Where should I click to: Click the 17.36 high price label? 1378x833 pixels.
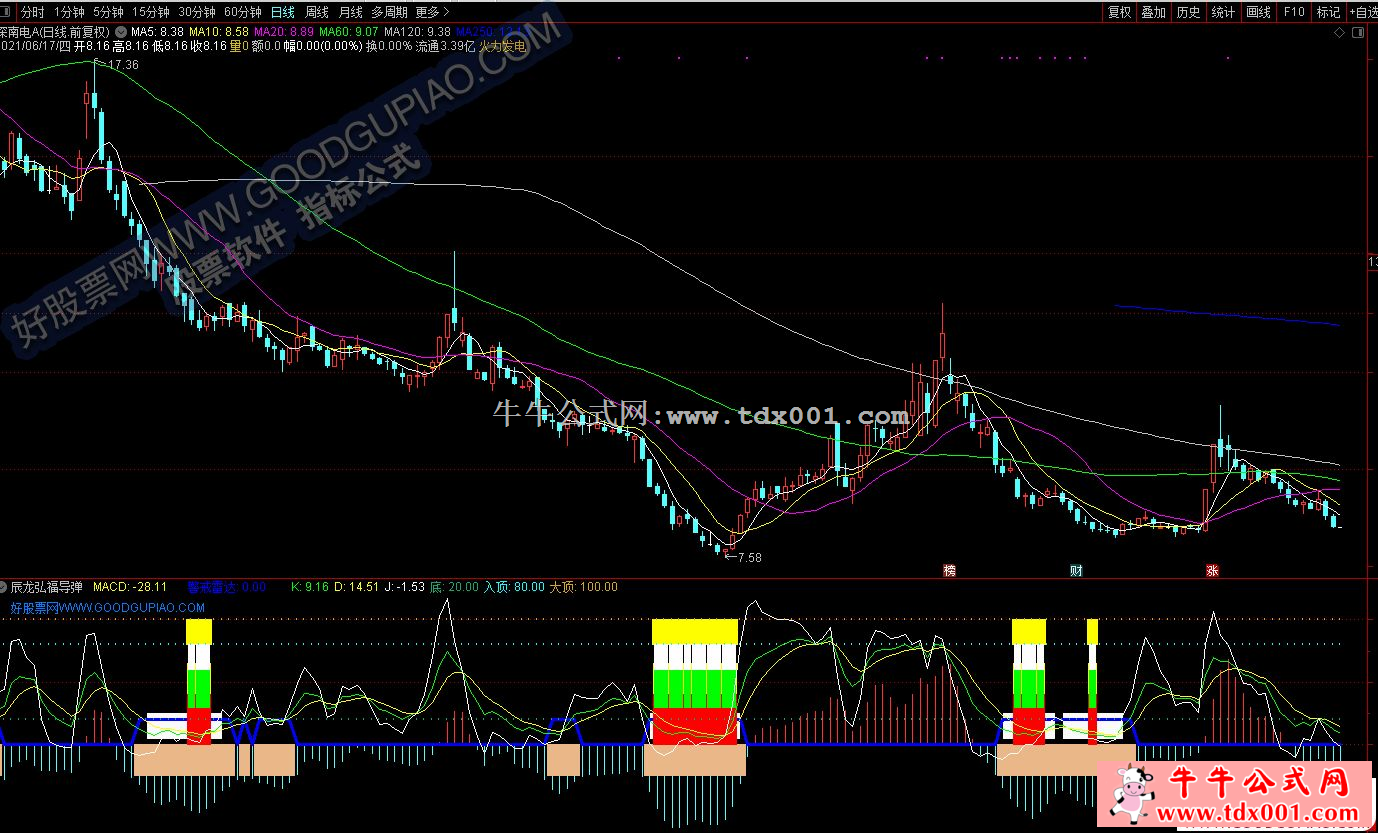(x=122, y=65)
